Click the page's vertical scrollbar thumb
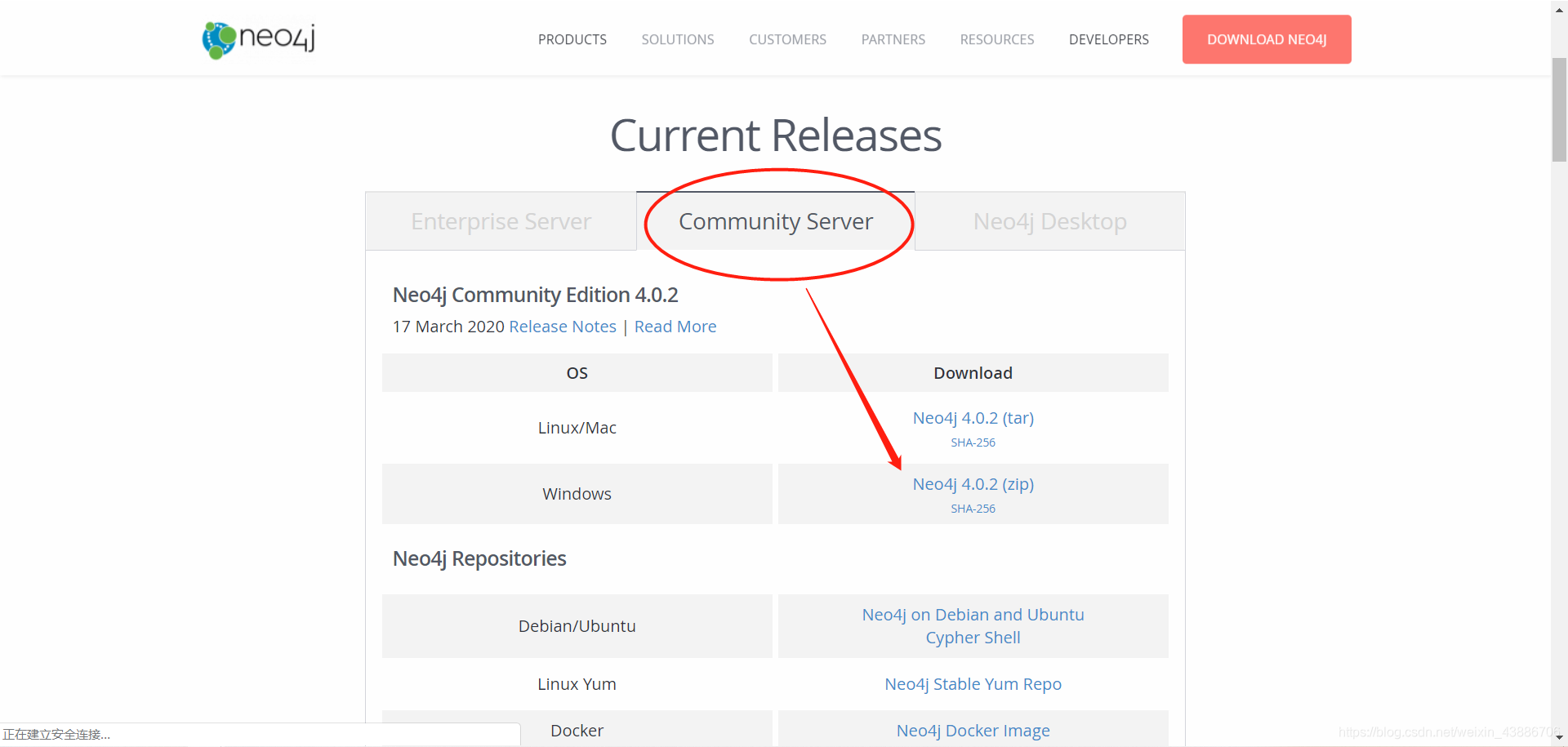1568x747 pixels. pyautogui.click(x=1559, y=109)
